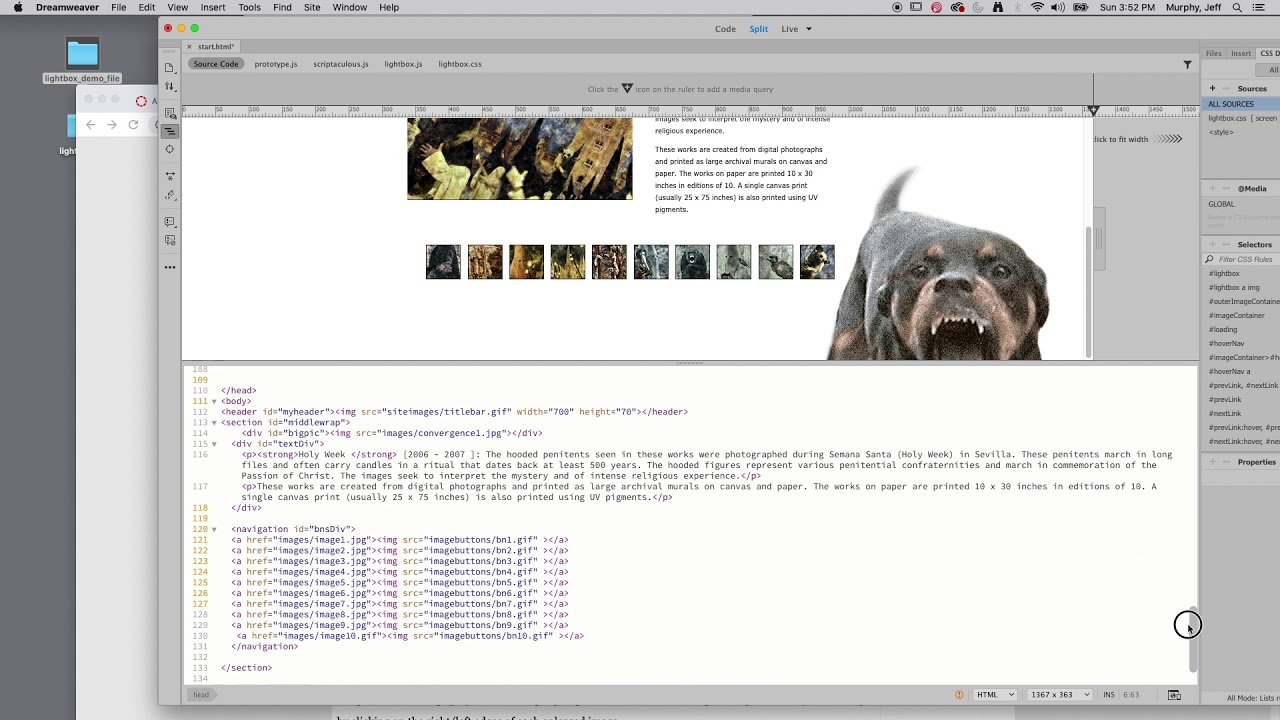Click the first thumbnail in the image strip
The height and width of the screenshot is (720, 1280).
tap(443, 262)
